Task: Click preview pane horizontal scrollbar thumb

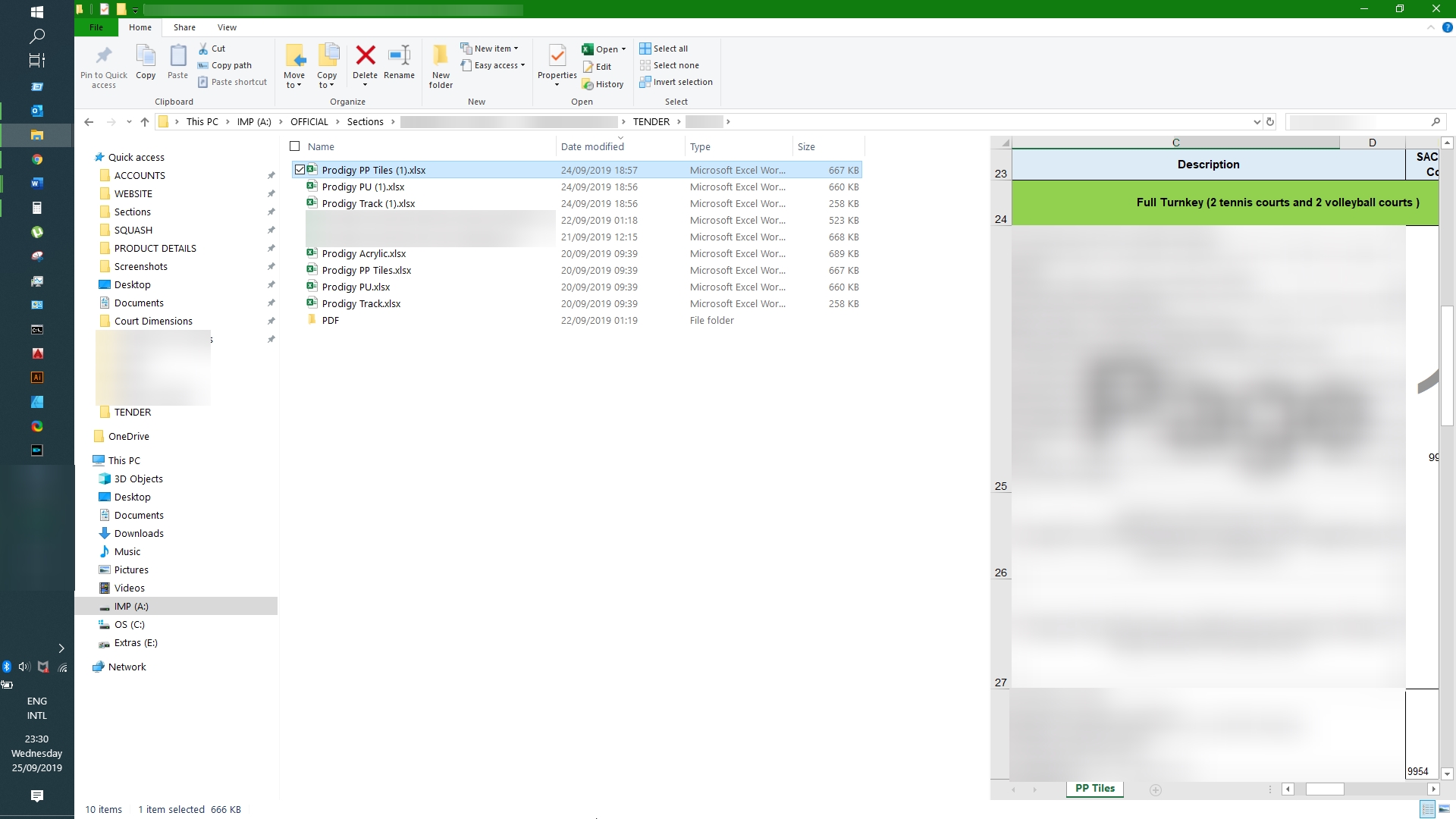Action: point(1325,789)
